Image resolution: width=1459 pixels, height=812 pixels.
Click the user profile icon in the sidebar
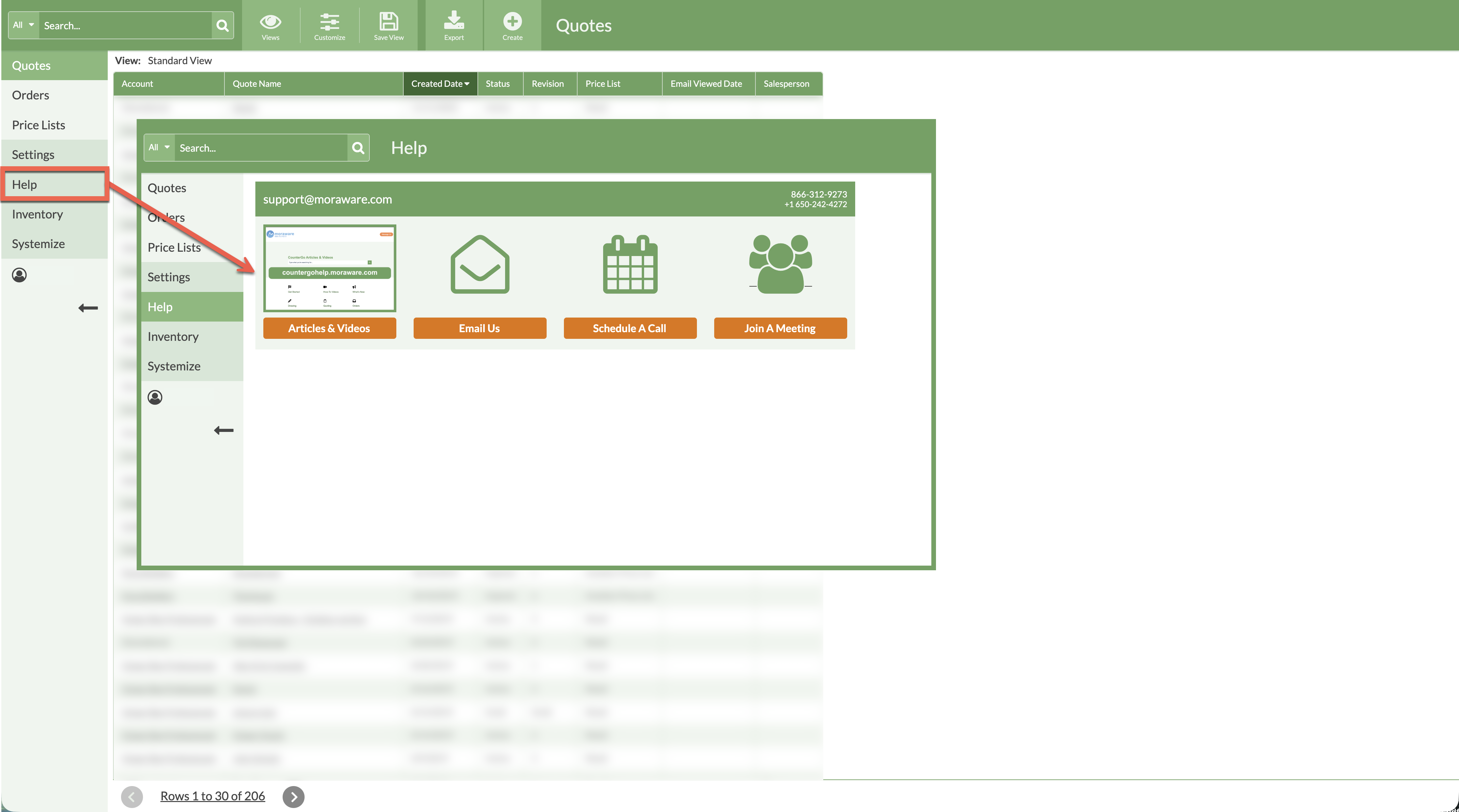coord(19,275)
